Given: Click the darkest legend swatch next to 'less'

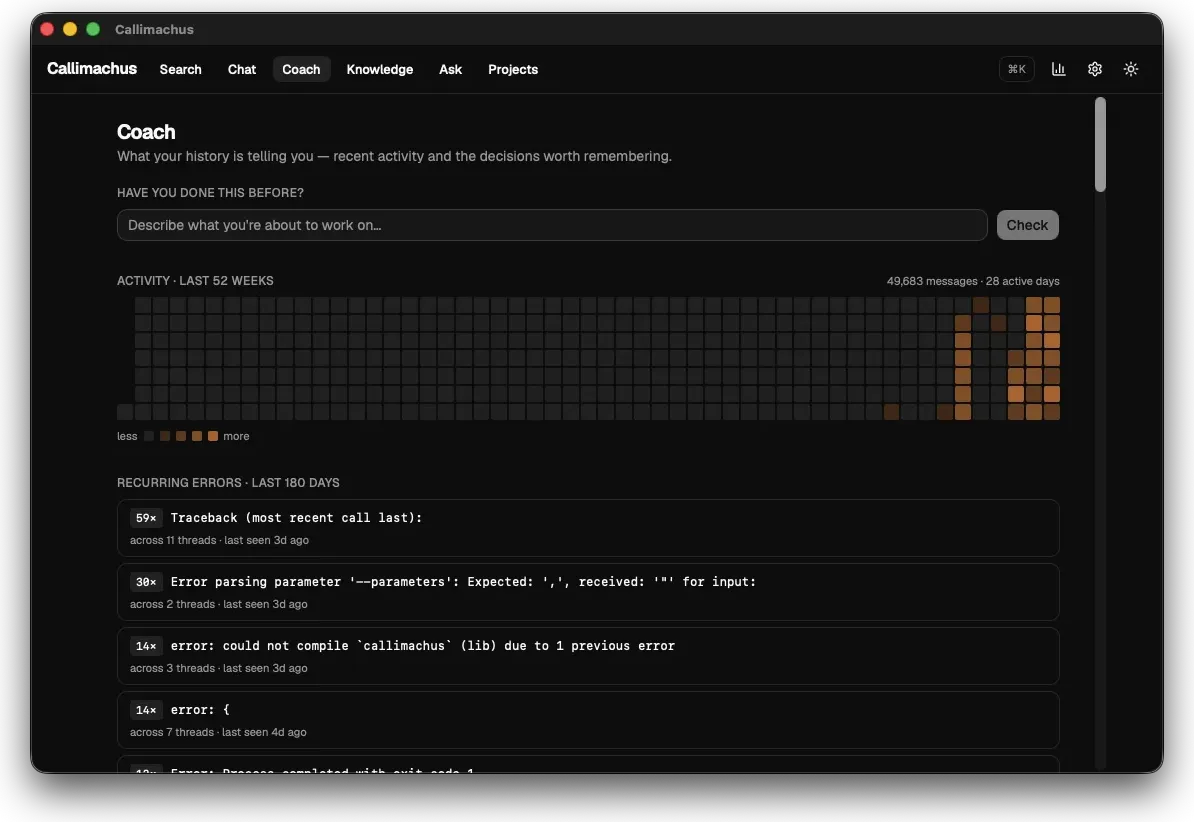Looking at the screenshot, I should pyautogui.click(x=149, y=437).
